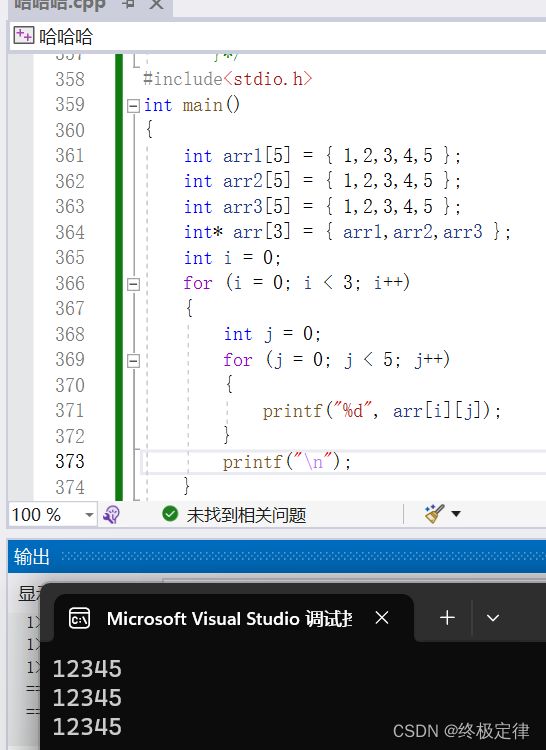Click the green no-issues checkmark icon
This screenshot has height=750, width=546.
click(x=170, y=514)
